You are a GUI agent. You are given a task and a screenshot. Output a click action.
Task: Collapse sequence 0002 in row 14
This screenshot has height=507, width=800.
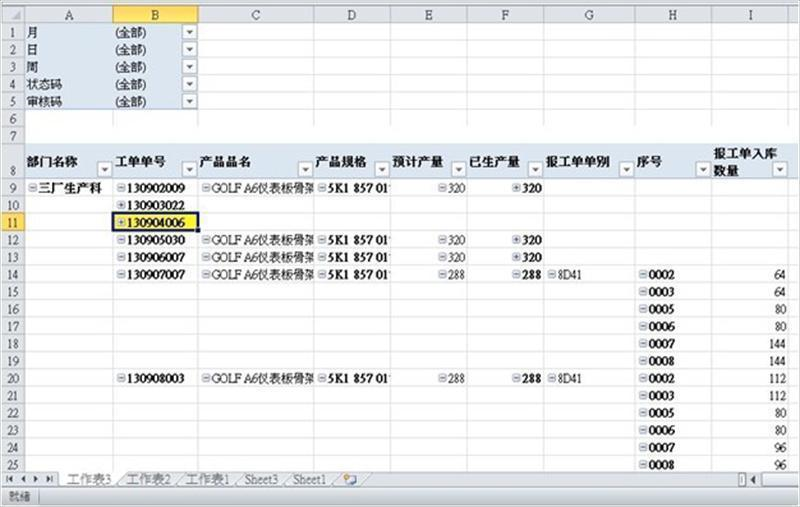643,274
